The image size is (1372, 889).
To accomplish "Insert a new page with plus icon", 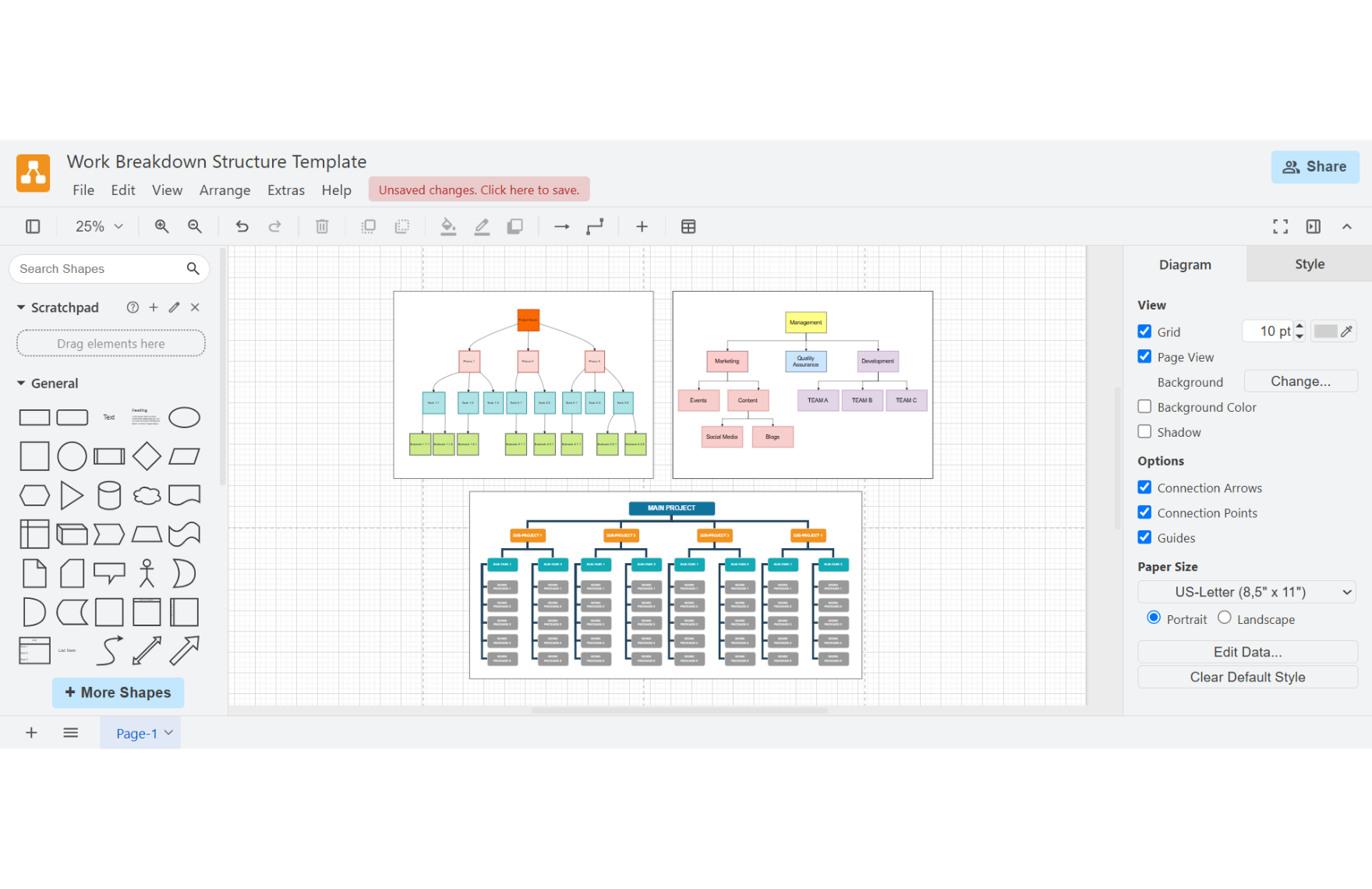I will [x=31, y=733].
